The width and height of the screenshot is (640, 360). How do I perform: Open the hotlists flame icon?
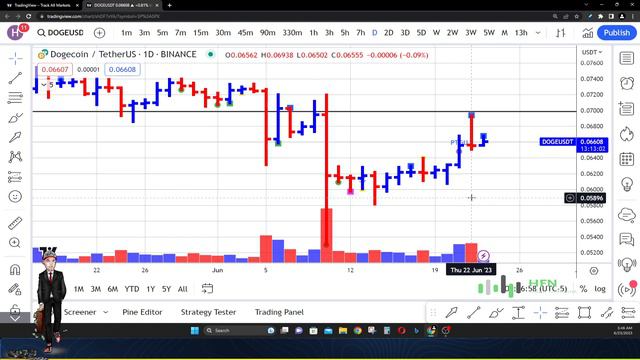627,134
